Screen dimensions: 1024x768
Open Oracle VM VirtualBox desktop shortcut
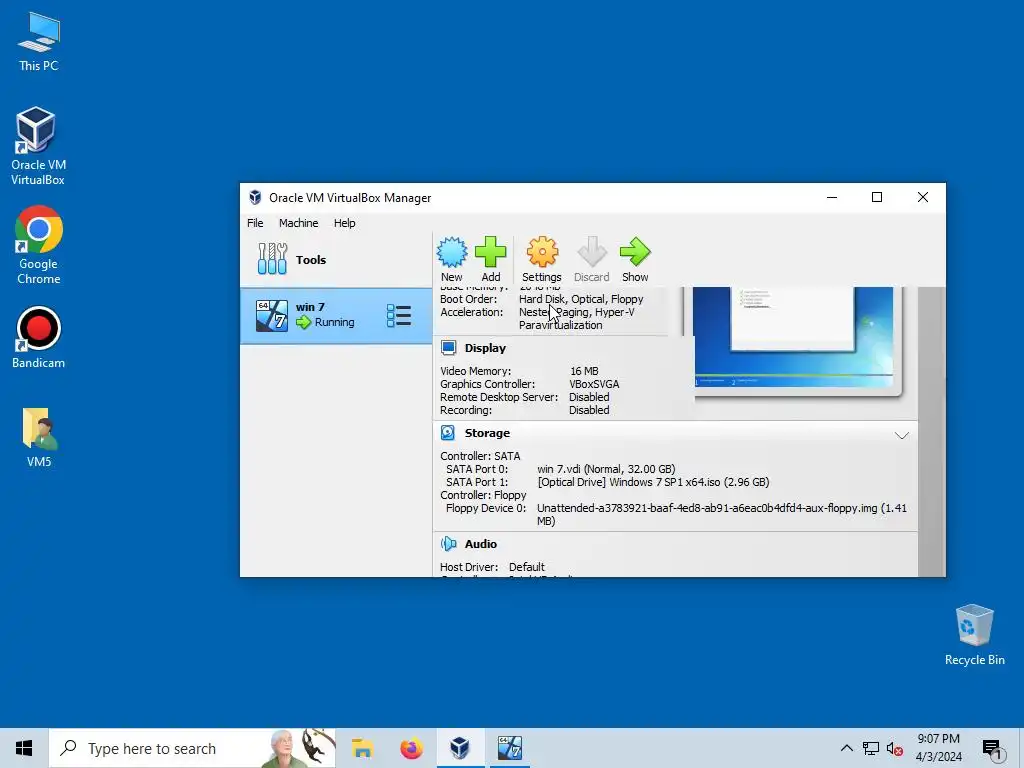tap(39, 146)
